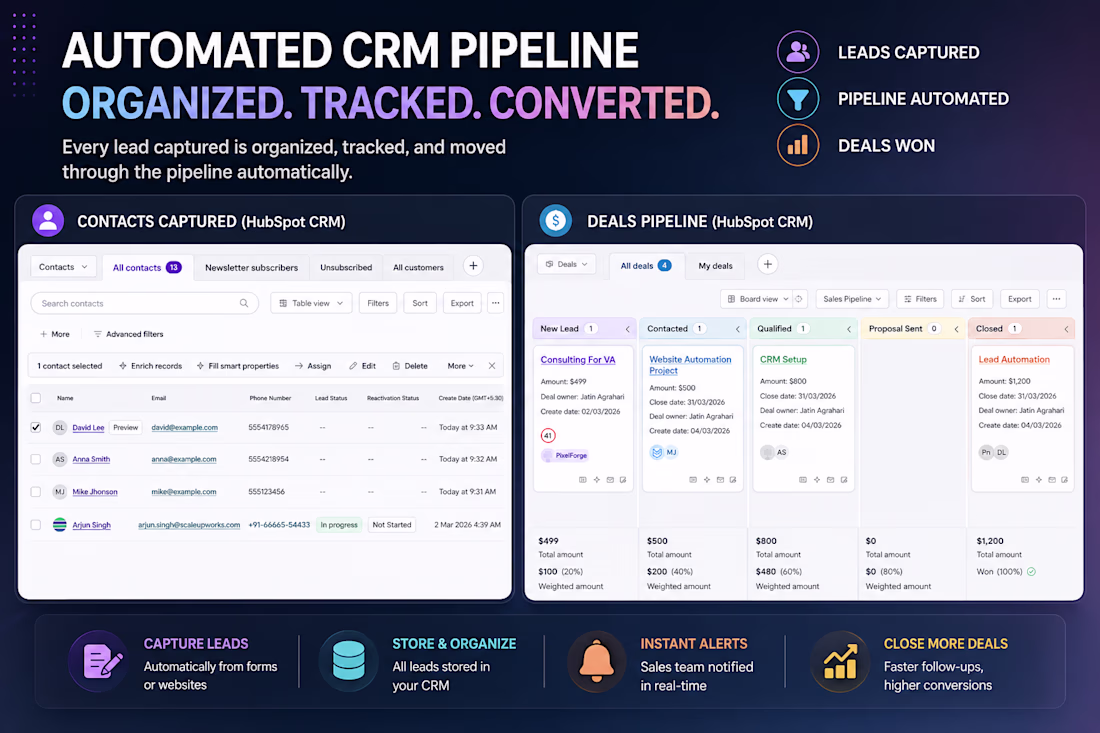Switch to the All contacts tab
The image size is (1100, 733).
(147, 267)
